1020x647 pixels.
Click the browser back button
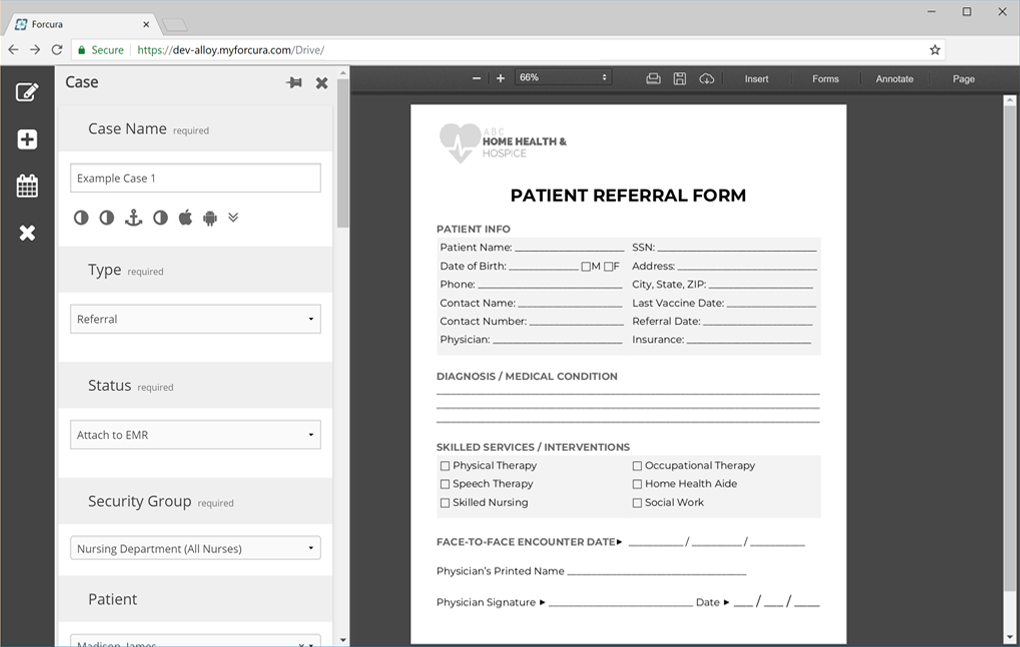click(x=13, y=49)
